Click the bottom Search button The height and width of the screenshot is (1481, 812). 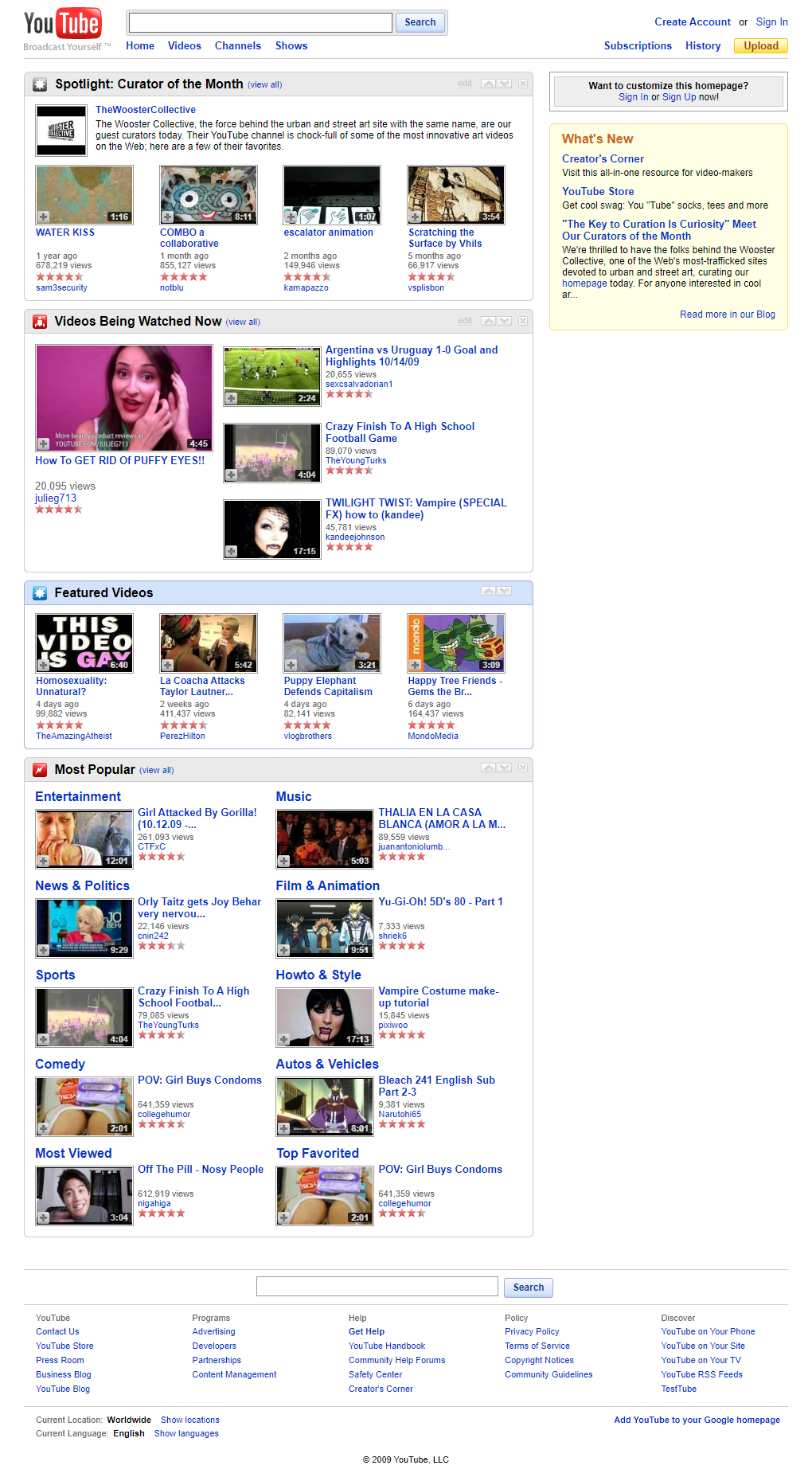point(529,1288)
